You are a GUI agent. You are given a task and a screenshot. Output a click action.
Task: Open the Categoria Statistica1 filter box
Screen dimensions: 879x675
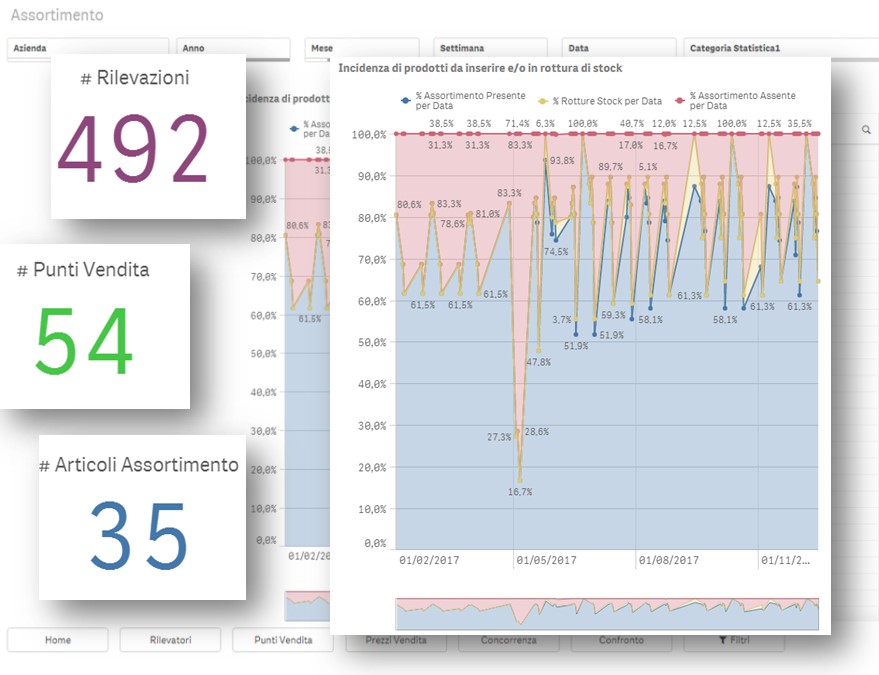[781, 48]
